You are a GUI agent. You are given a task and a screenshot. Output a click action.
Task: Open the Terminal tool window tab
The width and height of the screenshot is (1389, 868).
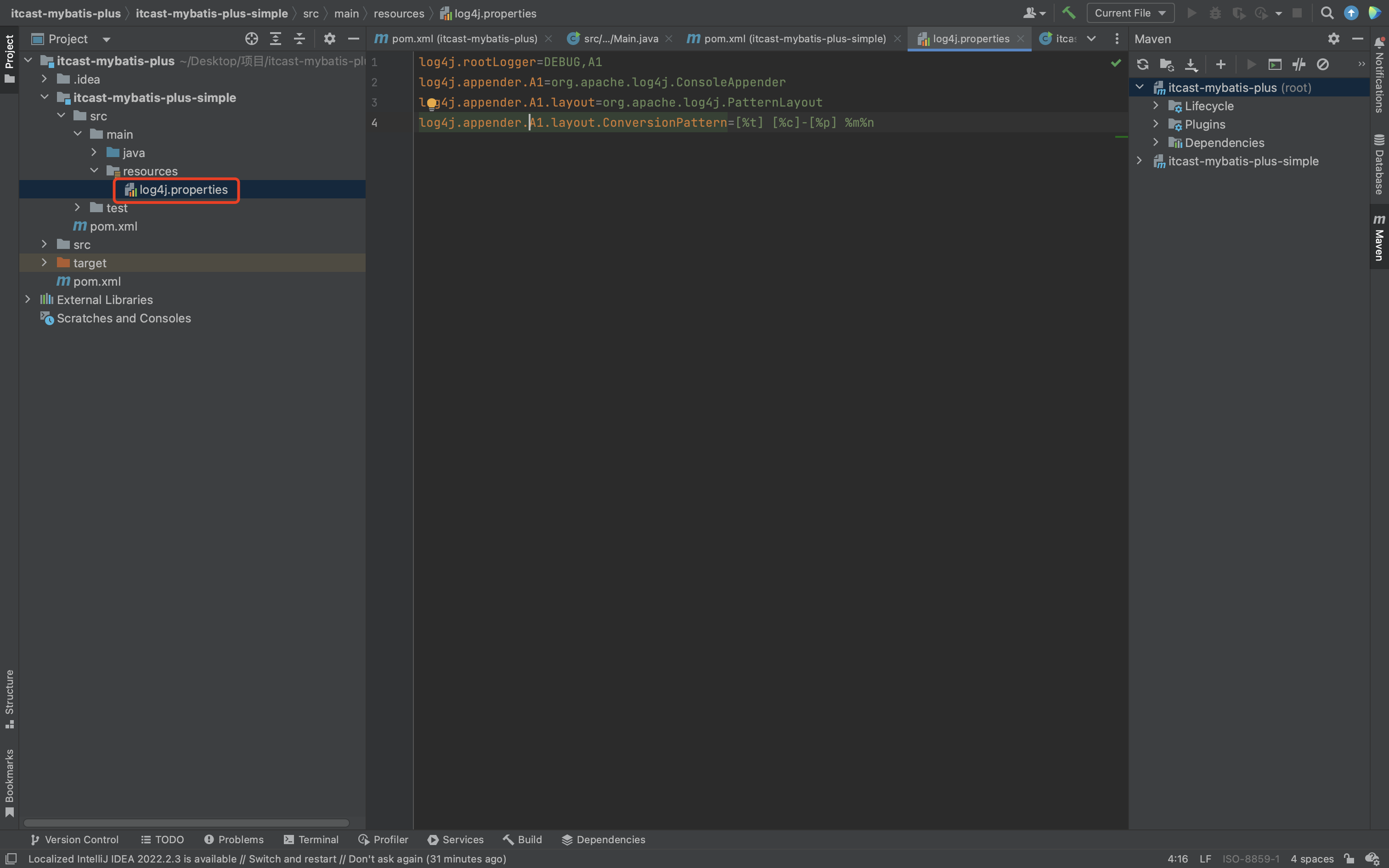click(x=311, y=840)
